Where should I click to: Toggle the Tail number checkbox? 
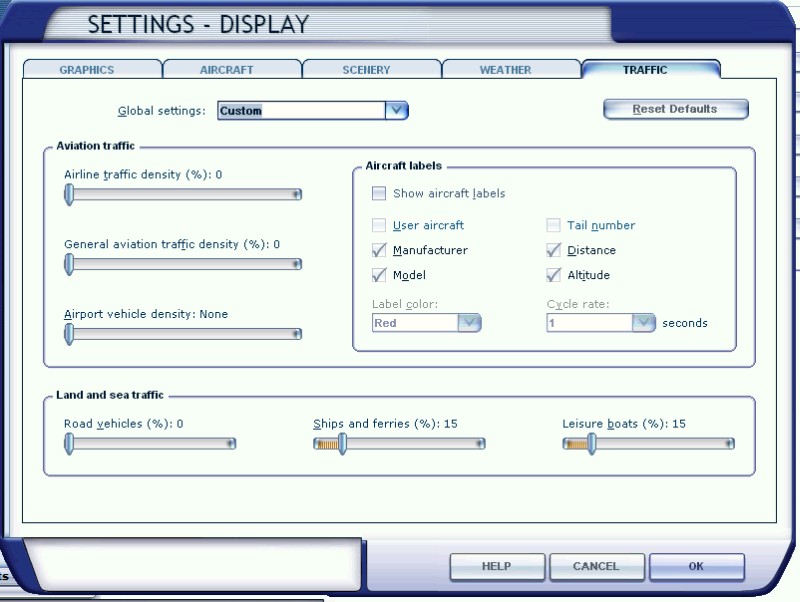pyautogui.click(x=553, y=225)
